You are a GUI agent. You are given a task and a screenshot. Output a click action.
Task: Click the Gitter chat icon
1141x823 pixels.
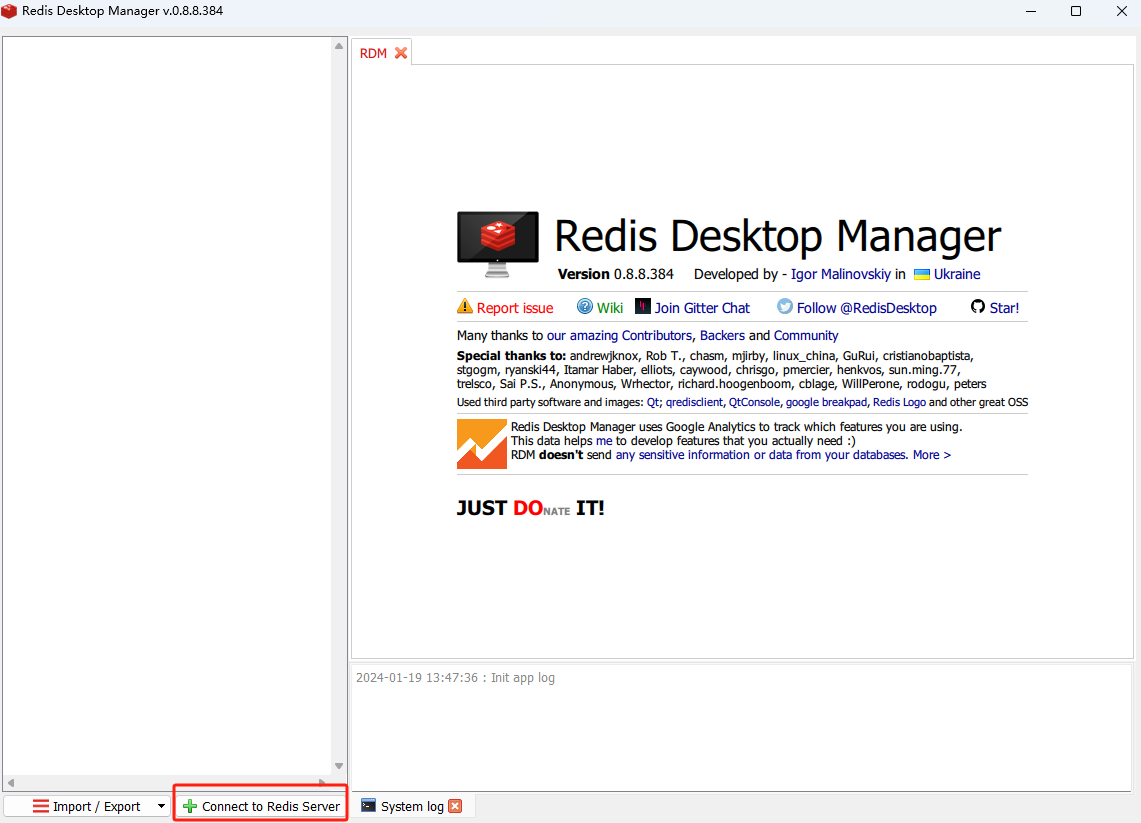pyautogui.click(x=643, y=307)
